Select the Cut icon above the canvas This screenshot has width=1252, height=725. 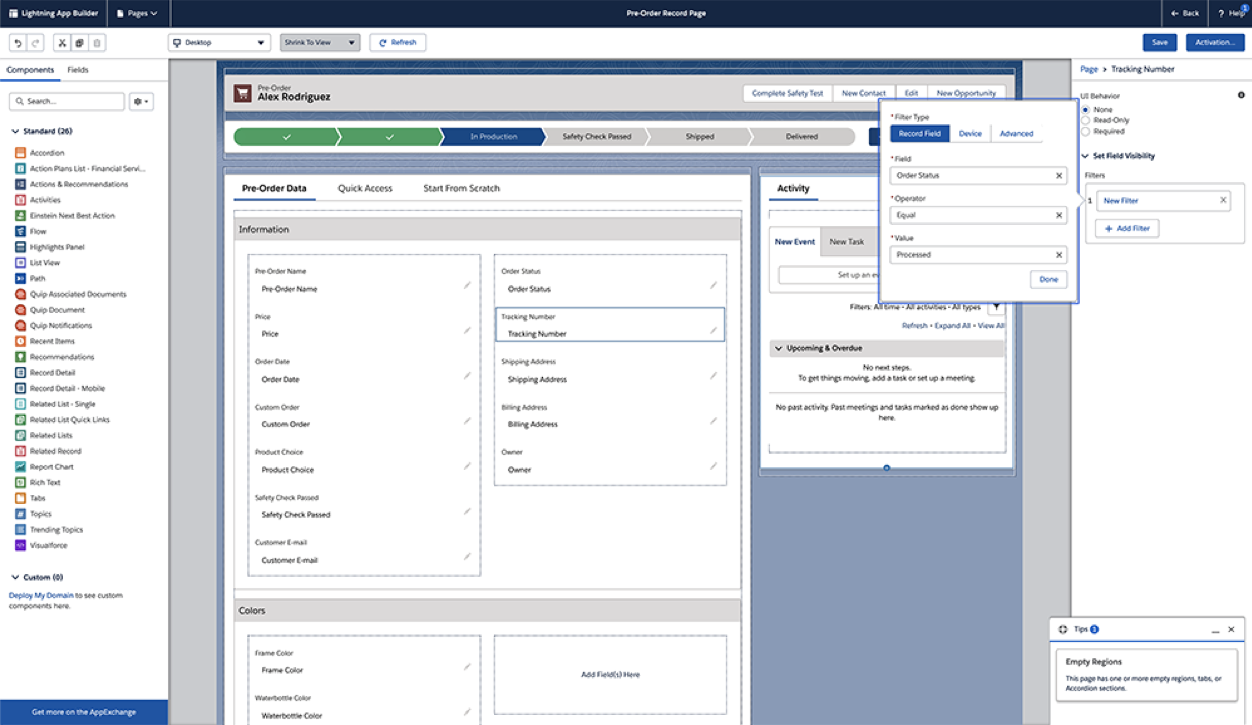(x=62, y=42)
